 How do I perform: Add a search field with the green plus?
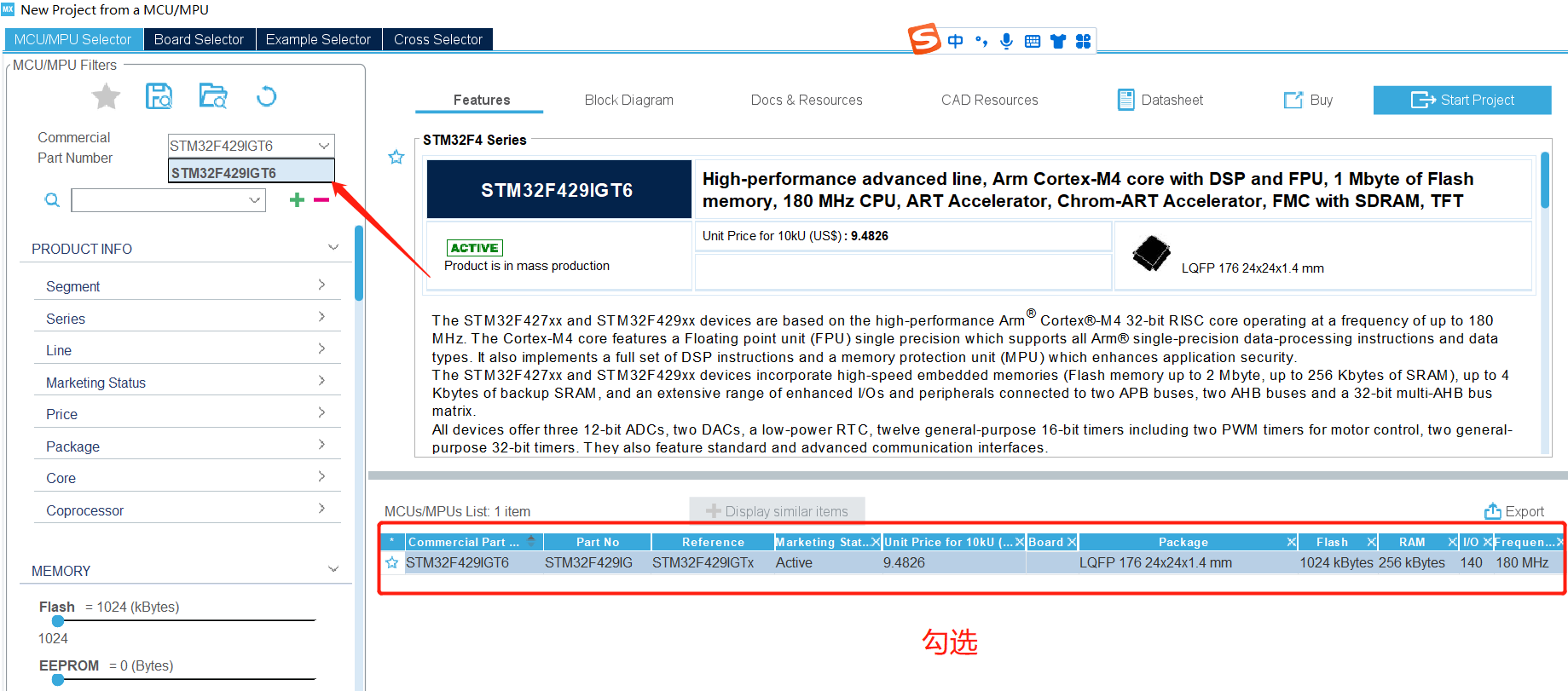[297, 199]
